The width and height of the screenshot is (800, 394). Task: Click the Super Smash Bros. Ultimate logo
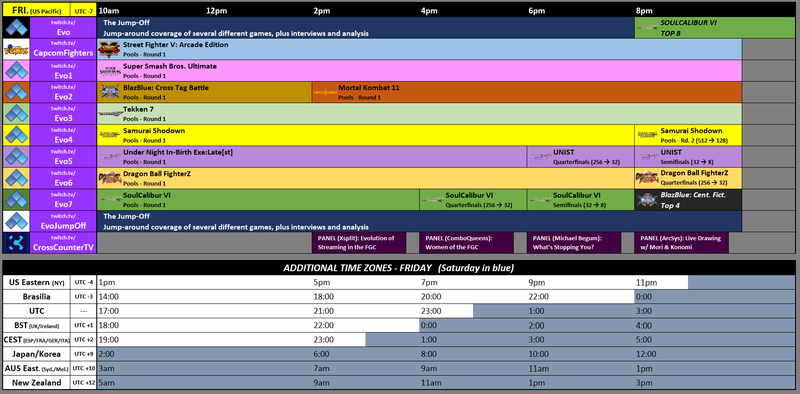click(109, 71)
